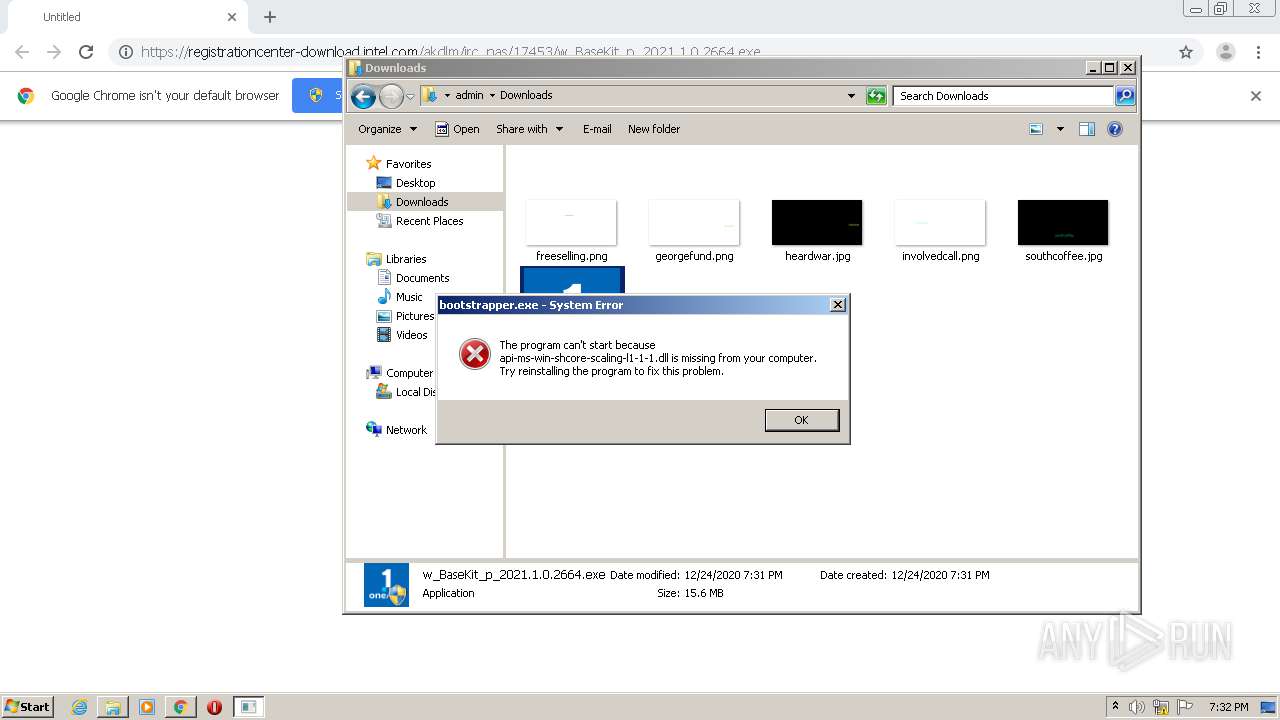Select Network in the navigation pane
This screenshot has width=1280, height=720.
(x=397, y=430)
